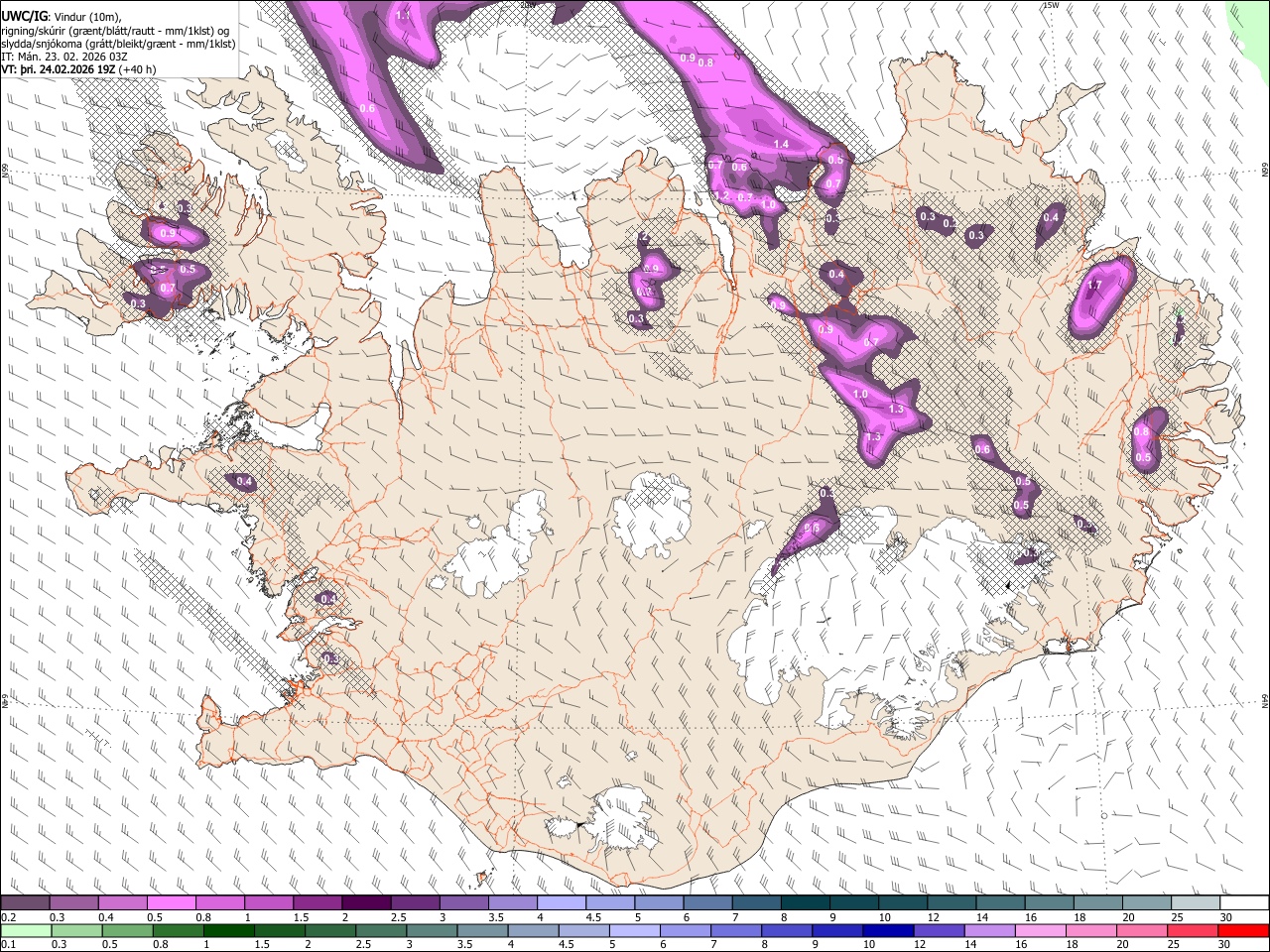Select the '1.4' precipitation value on the north coast
The image size is (1270, 952).
tap(780, 145)
